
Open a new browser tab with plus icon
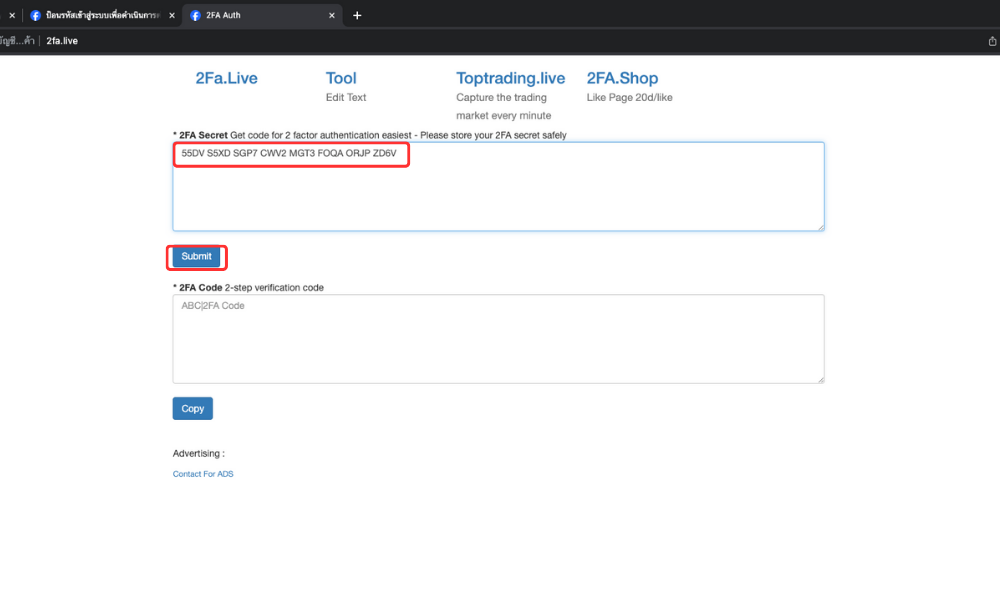pyautogui.click(x=357, y=15)
